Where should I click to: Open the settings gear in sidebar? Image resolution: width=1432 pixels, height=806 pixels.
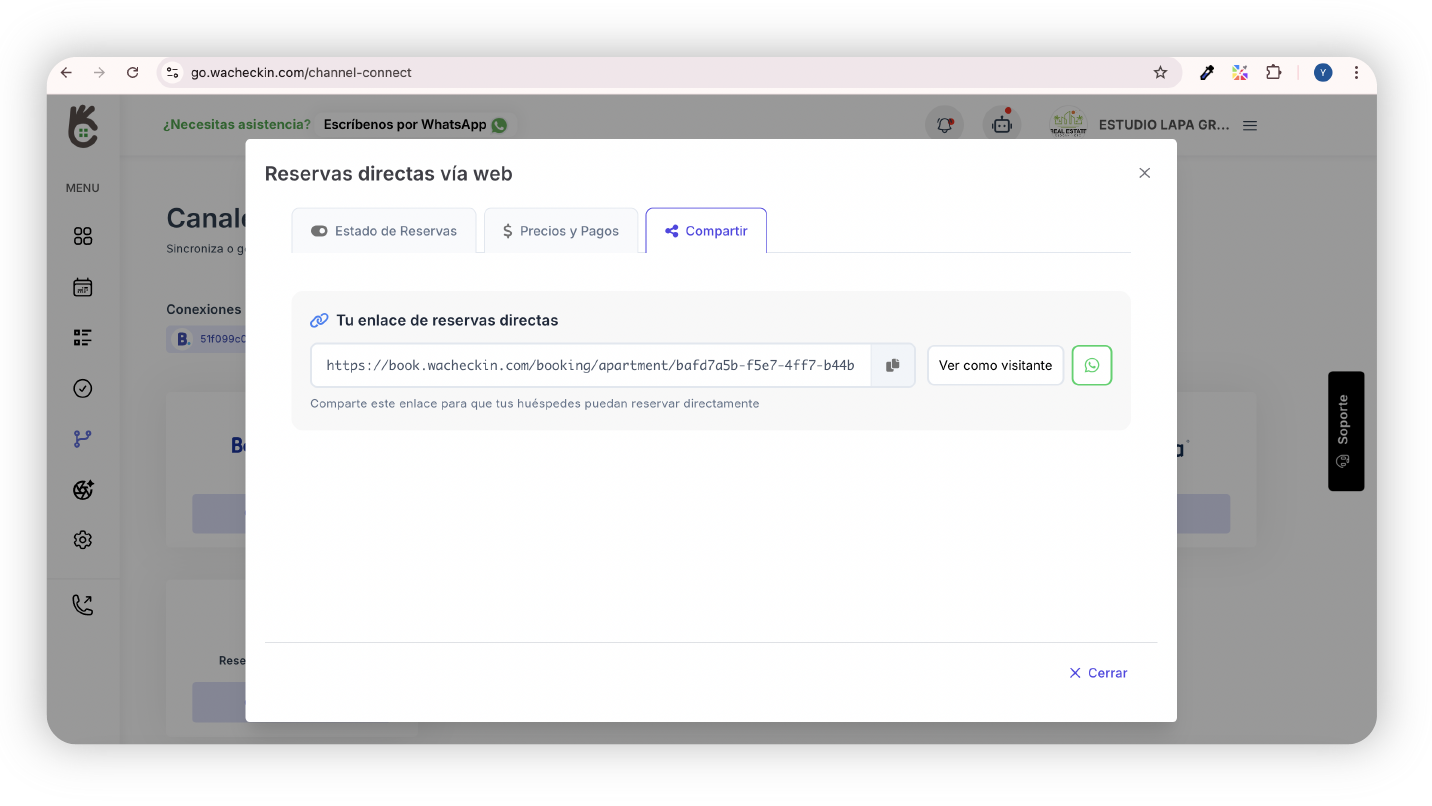point(83,540)
